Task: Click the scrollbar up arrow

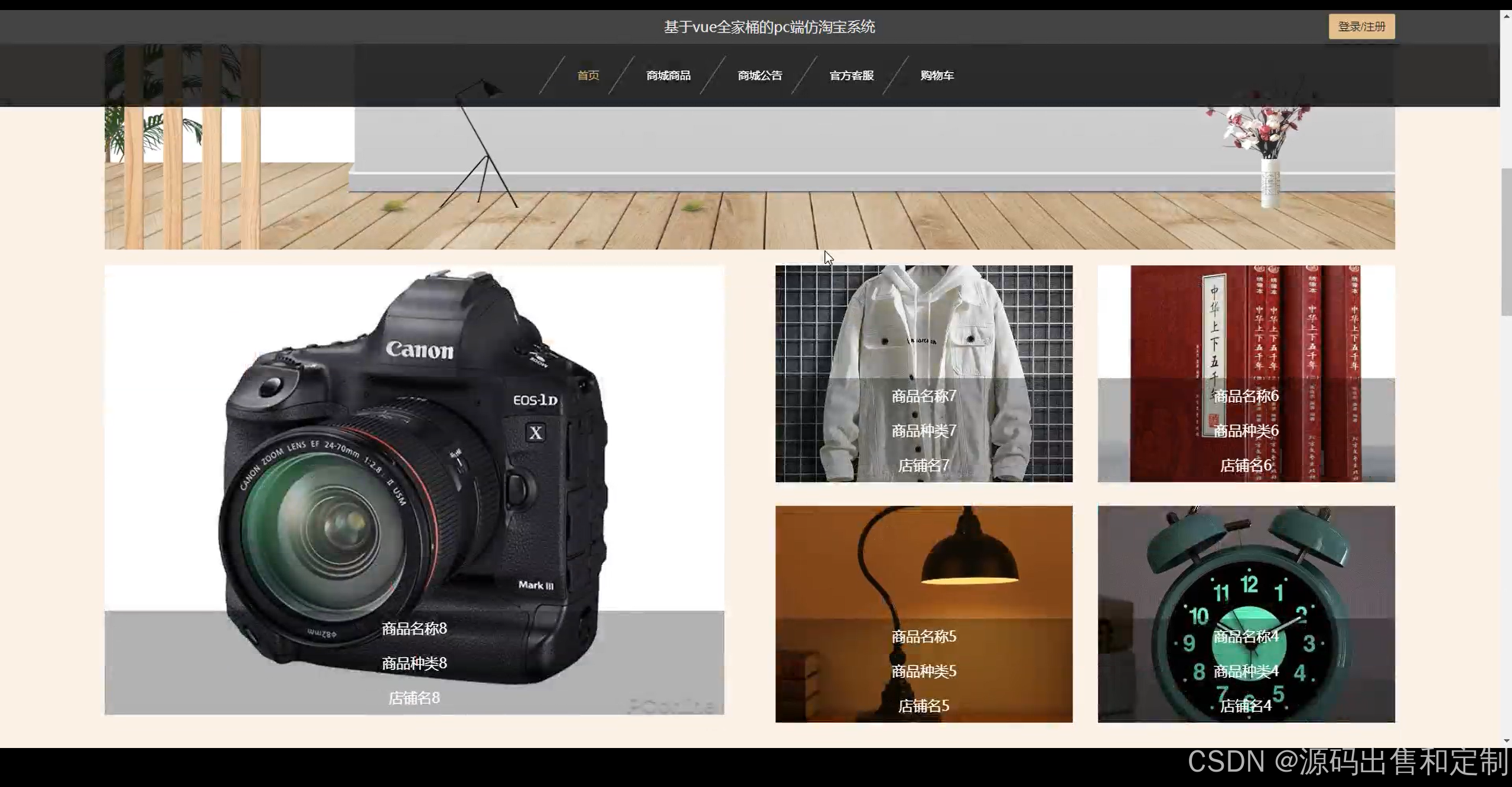Action: tap(1506, 16)
